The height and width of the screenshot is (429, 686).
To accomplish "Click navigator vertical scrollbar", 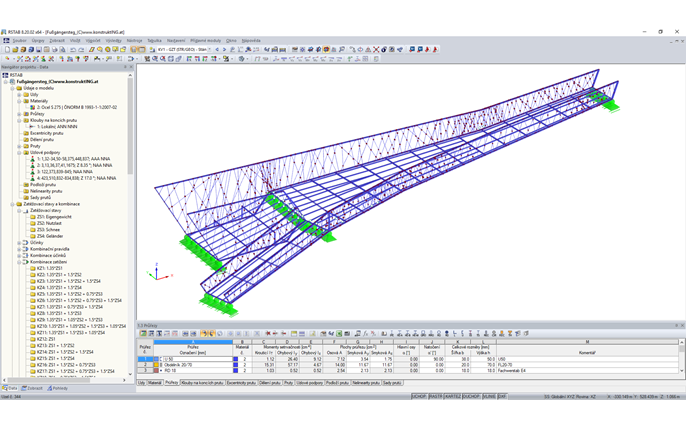I will pos(130,127).
